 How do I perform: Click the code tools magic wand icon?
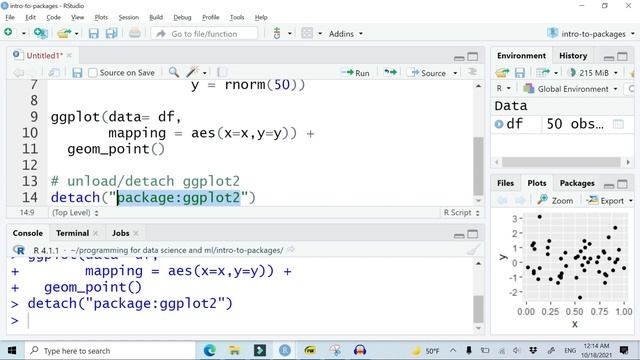(192, 73)
